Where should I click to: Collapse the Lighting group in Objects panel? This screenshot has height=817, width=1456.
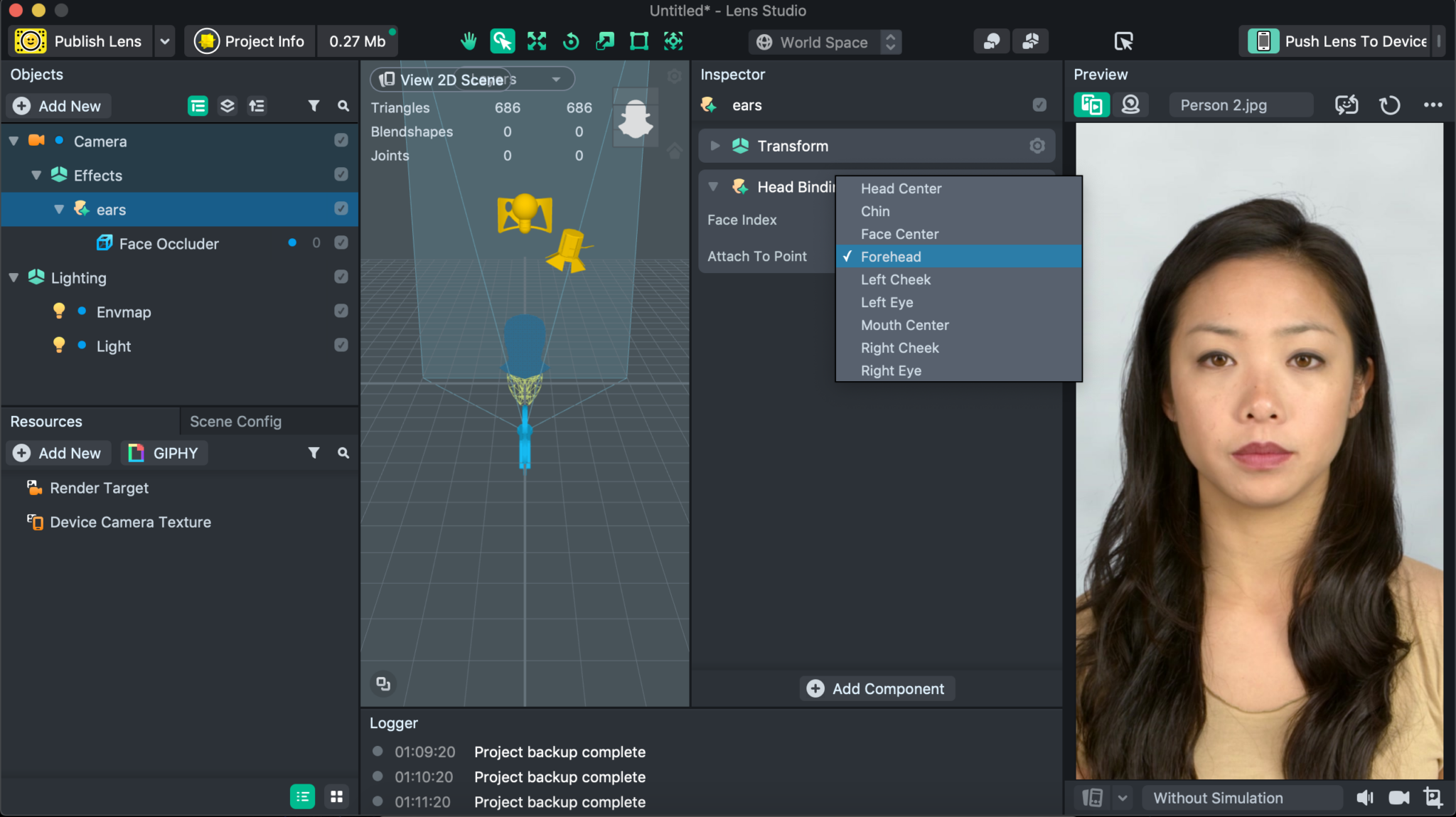[13, 277]
